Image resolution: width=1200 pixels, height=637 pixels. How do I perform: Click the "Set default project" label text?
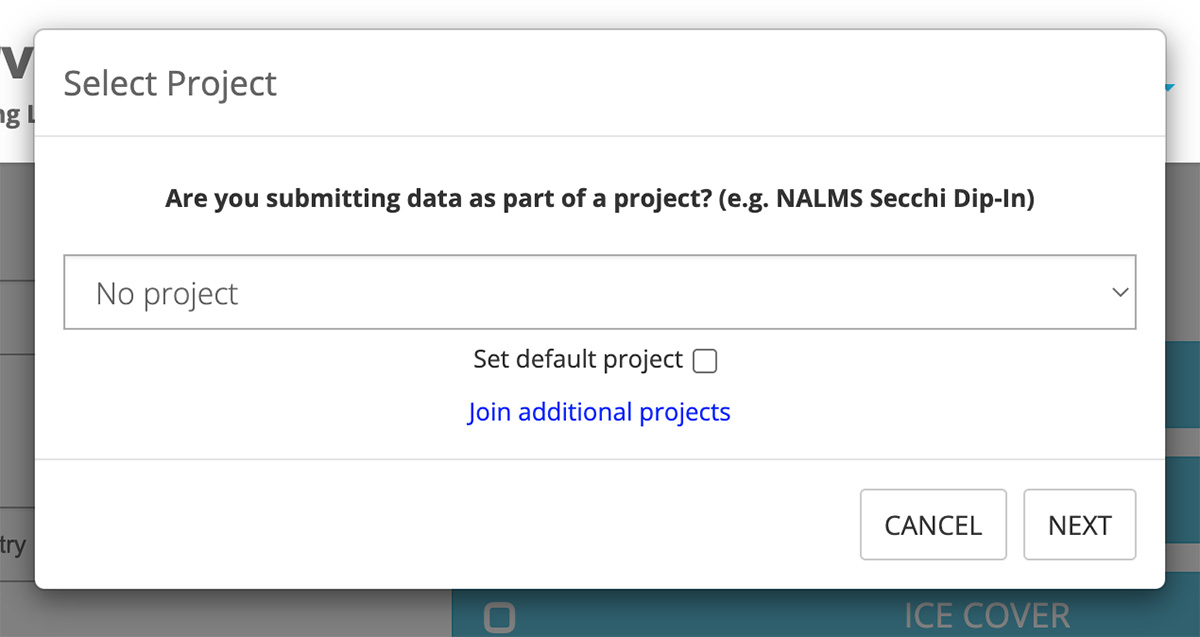tap(578, 359)
